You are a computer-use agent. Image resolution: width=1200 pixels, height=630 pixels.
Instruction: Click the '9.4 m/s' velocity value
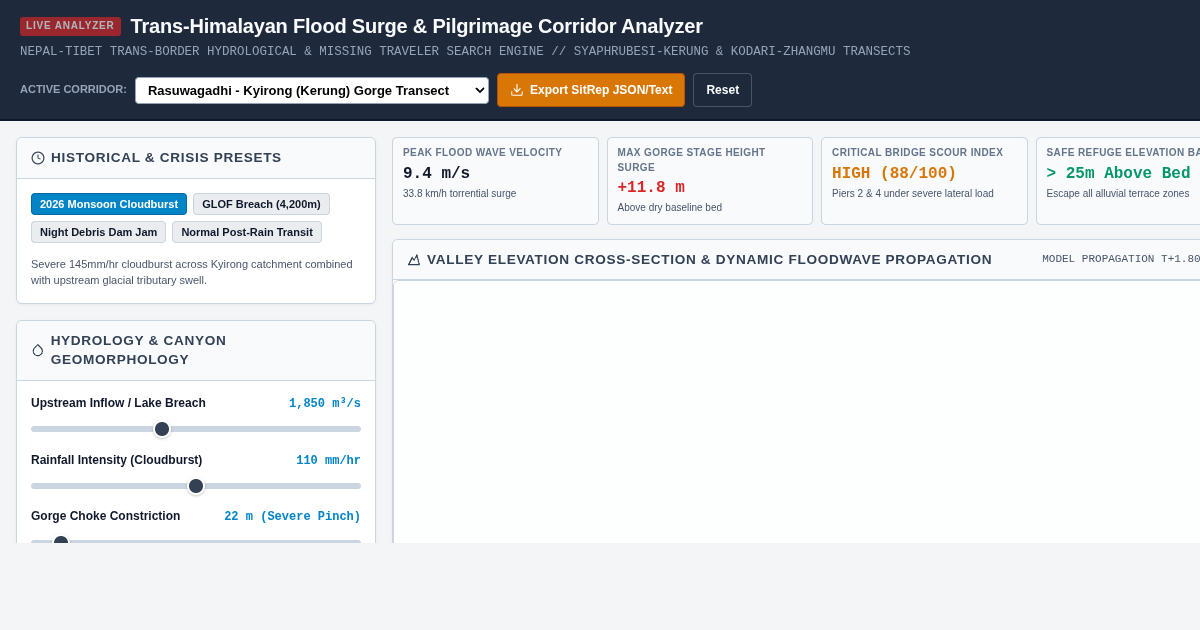coord(436,173)
